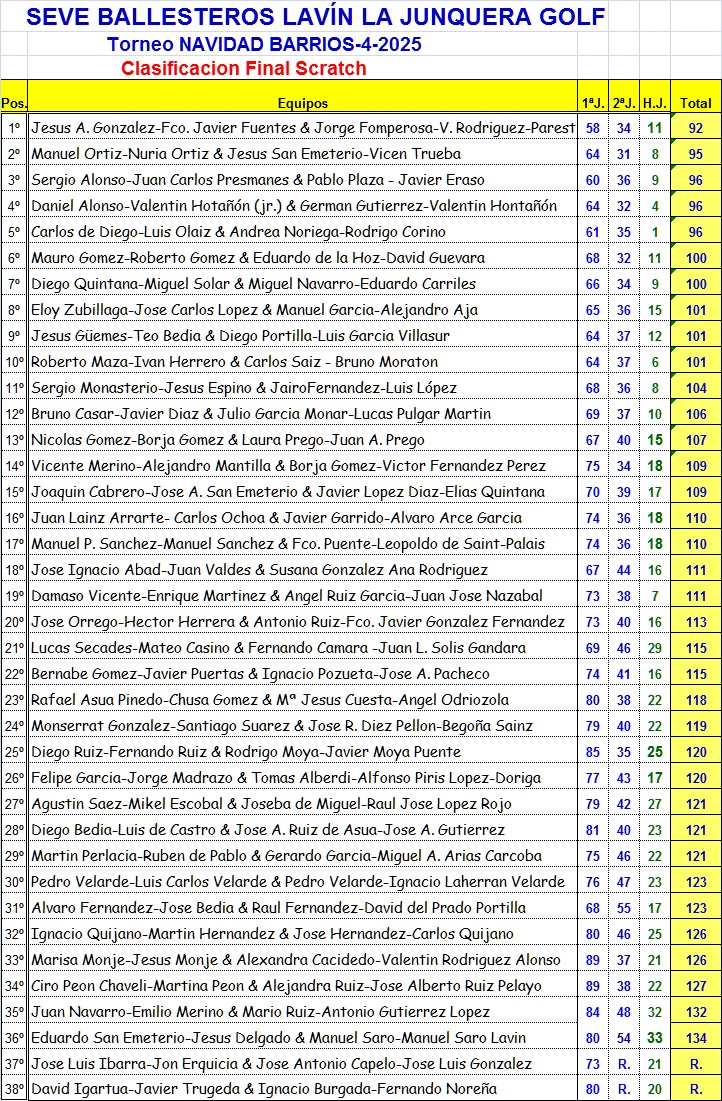The width and height of the screenshot is (722, 1101).
Task: Select the 'H.J.' column header
Action: pos(655,103)
